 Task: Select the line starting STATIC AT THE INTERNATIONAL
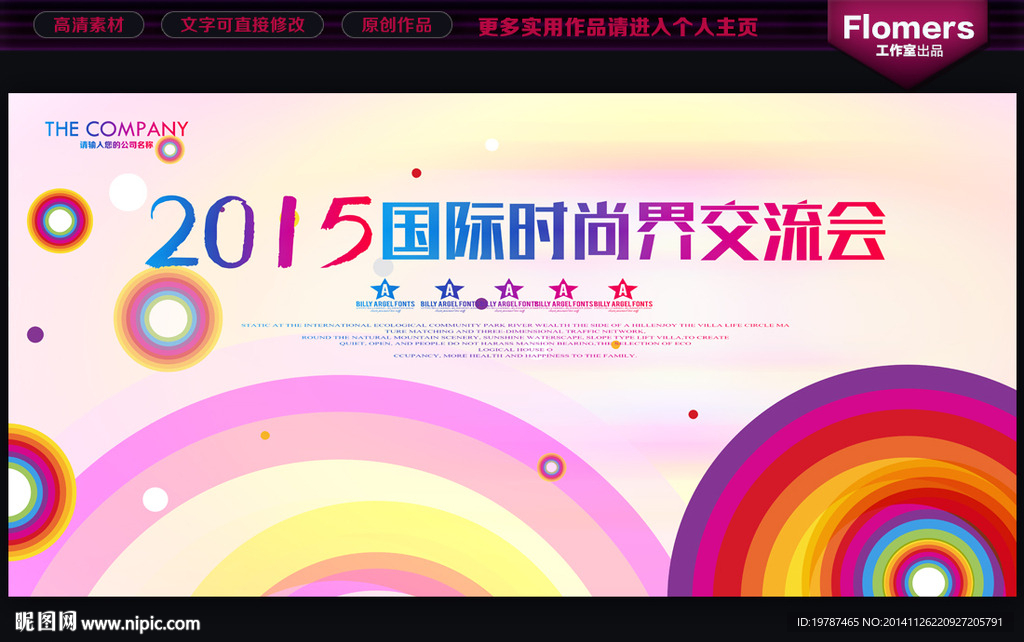[x=515, y=325]
